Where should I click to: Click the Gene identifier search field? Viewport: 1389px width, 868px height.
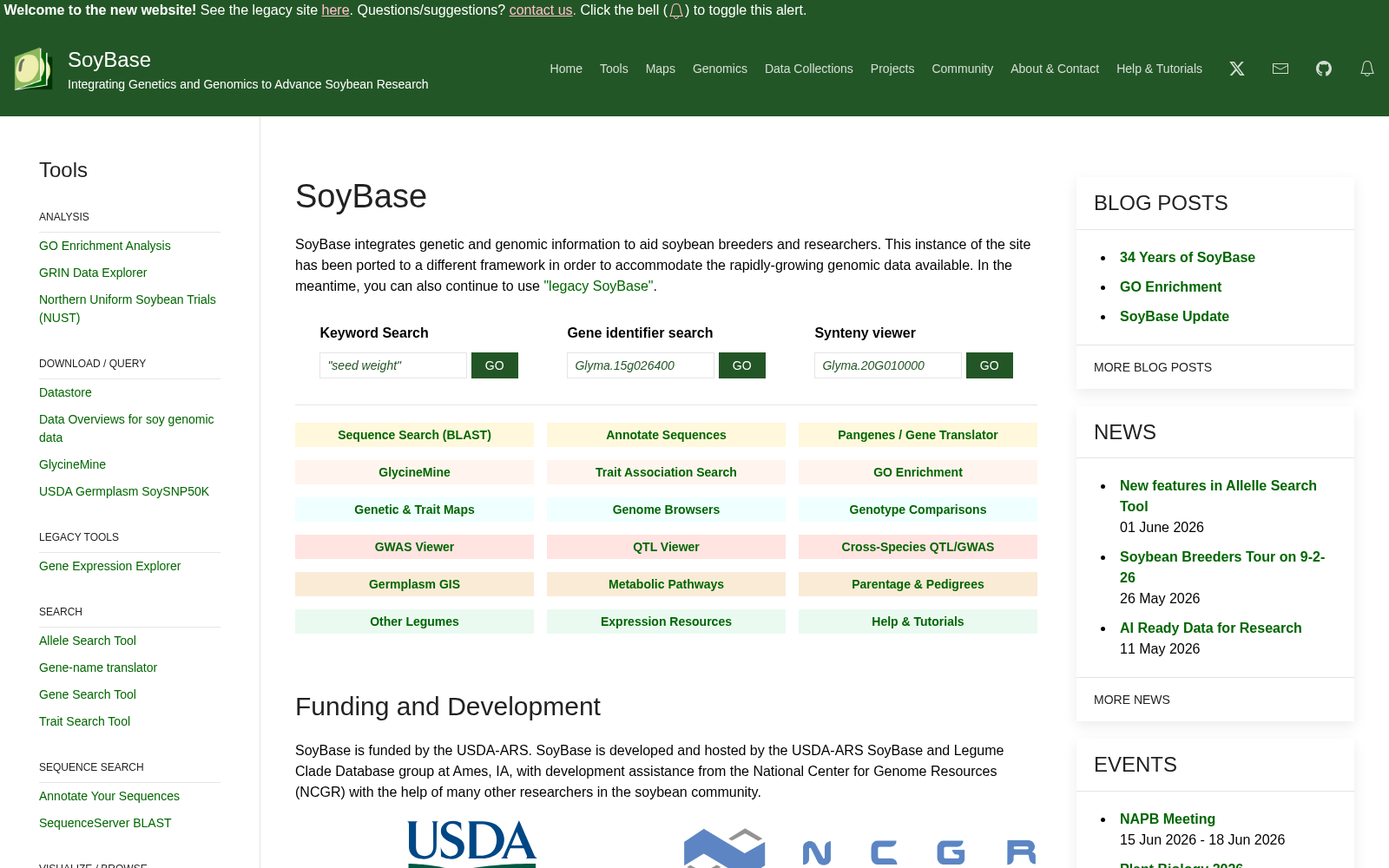pos(641,365)
